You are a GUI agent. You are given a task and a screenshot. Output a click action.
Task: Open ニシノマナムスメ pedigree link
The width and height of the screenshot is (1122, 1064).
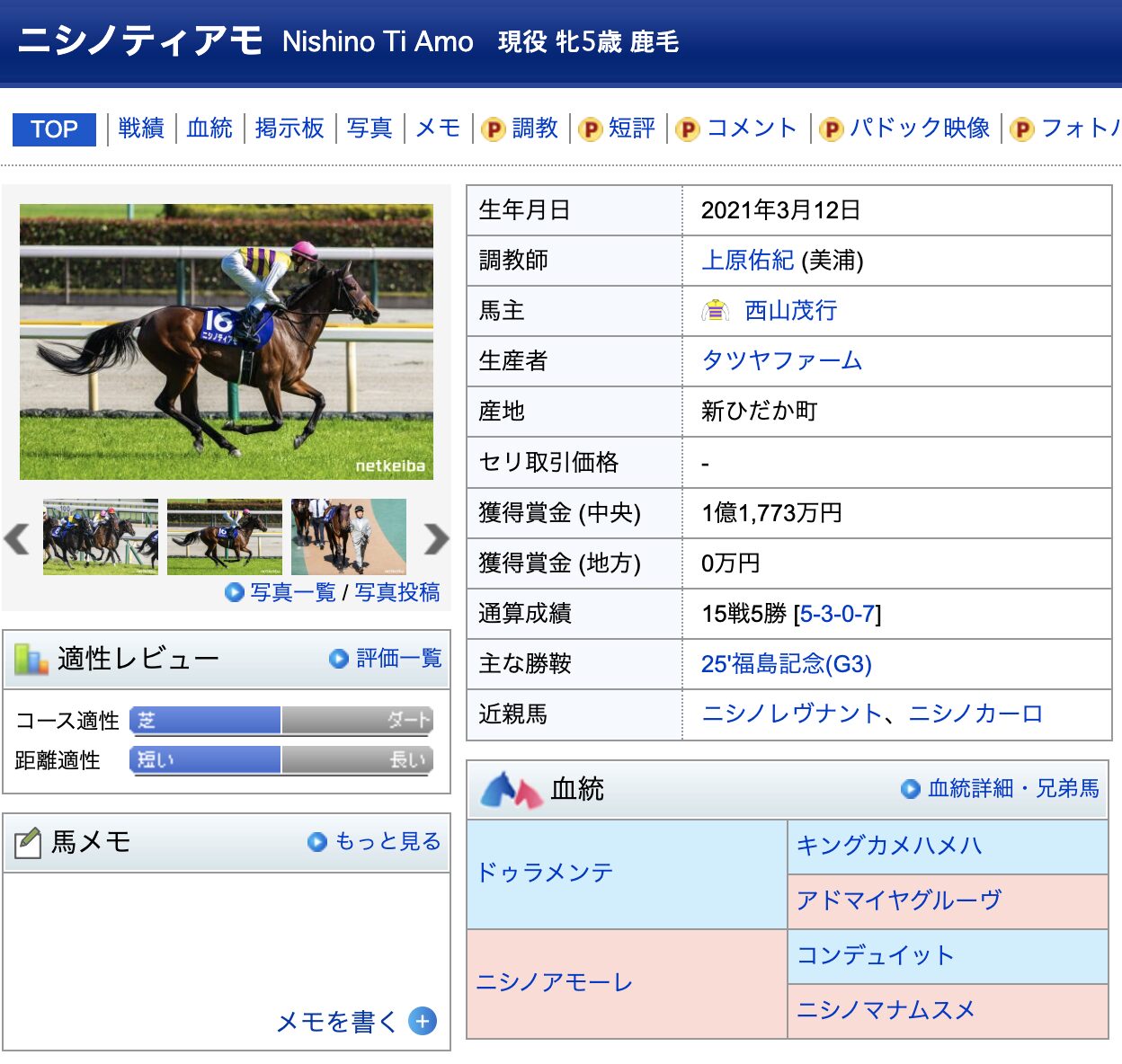point(886,1011)
